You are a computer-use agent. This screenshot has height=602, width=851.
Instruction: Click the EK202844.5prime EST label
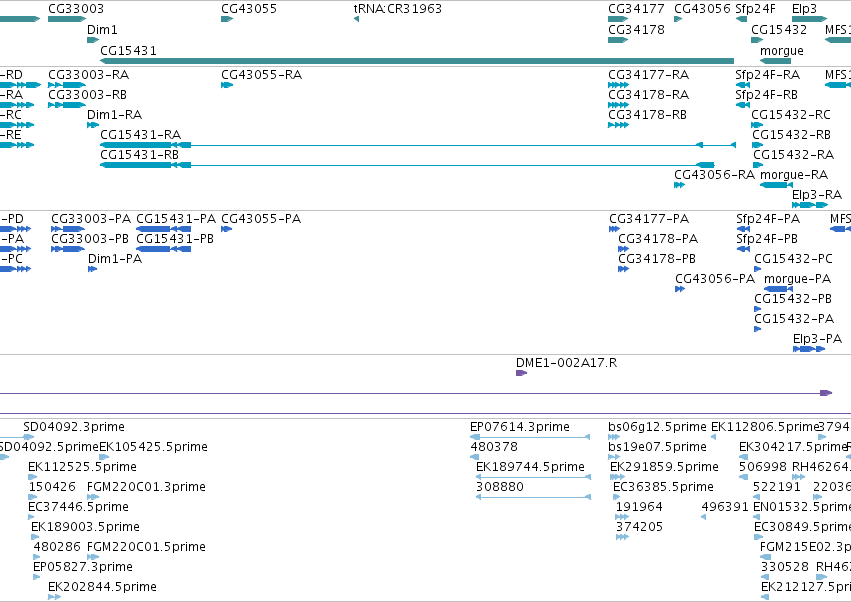(103, 586)
